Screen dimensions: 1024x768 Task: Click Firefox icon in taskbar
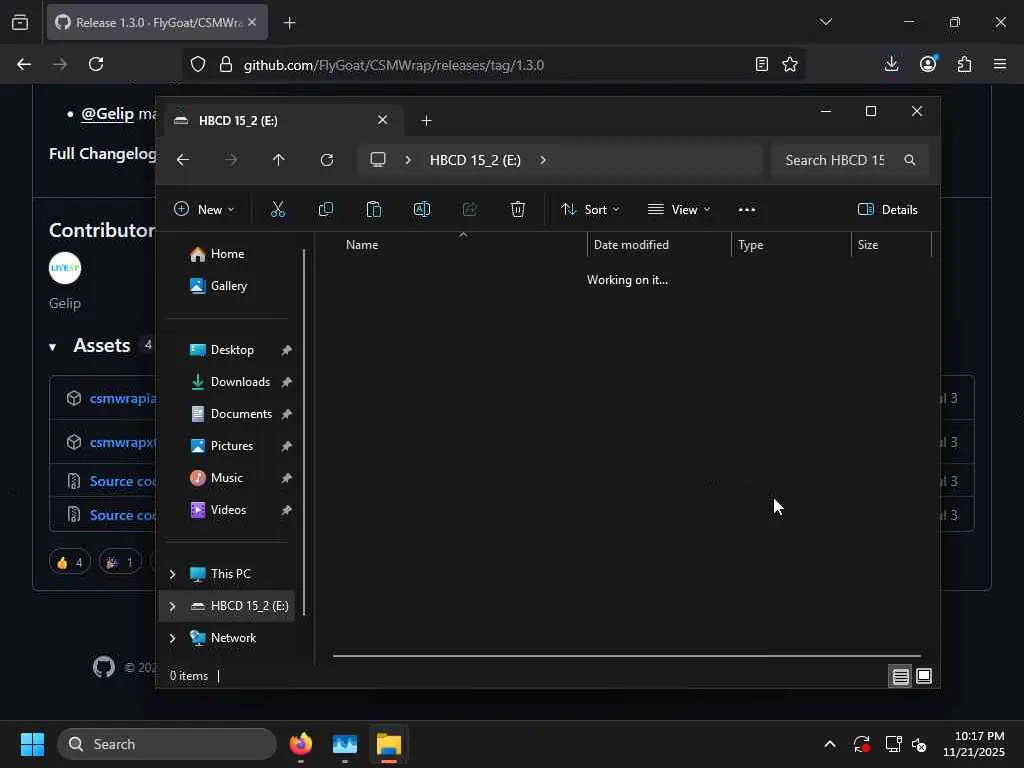[301, 744]
